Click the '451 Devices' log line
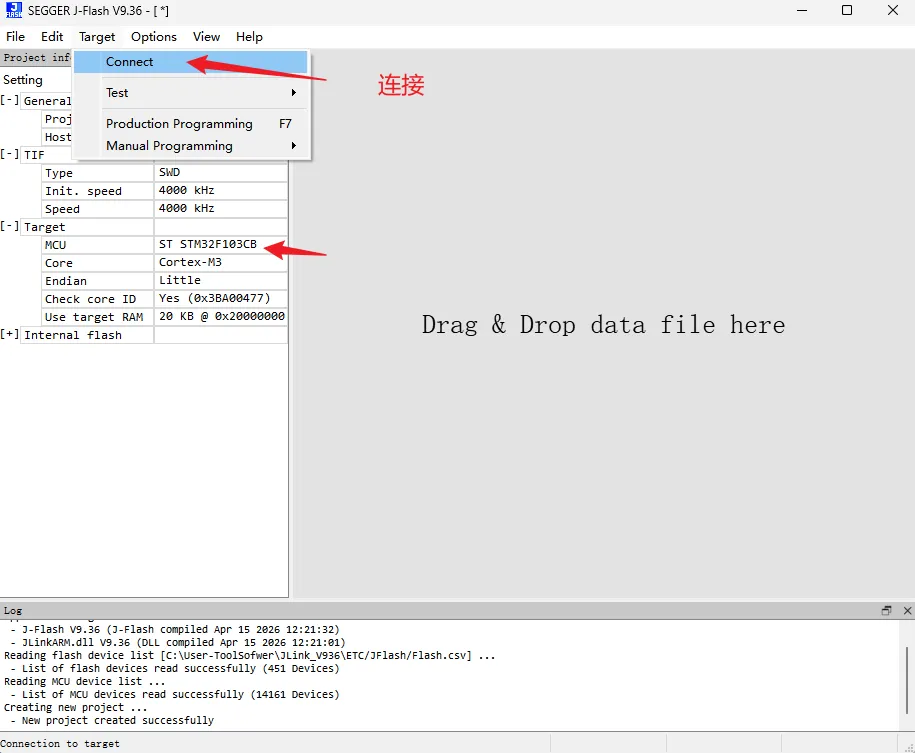Image resolution: width=915 pixels, height=753 pixels. click(174, 668)
